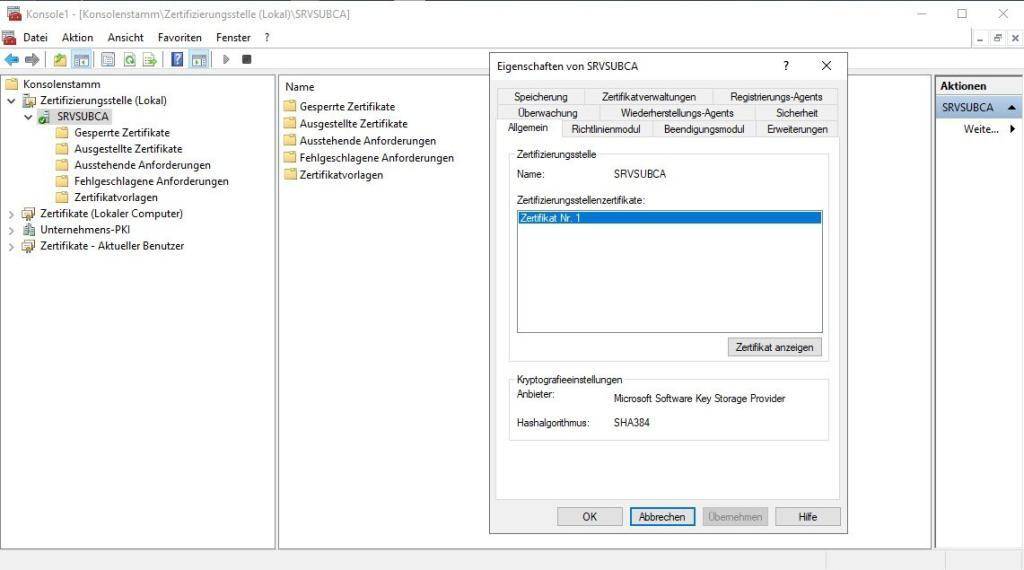This screenshot has width=1024, height=570.
Task: Open the Fenster menu
Action: pos(233,38)
